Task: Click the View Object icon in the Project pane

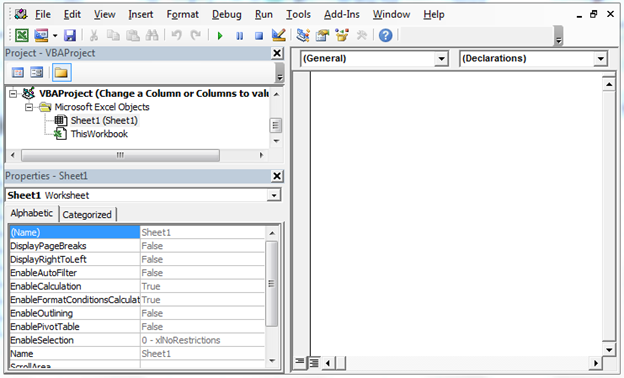Action: pyautogui.click(x=37, y=72)
